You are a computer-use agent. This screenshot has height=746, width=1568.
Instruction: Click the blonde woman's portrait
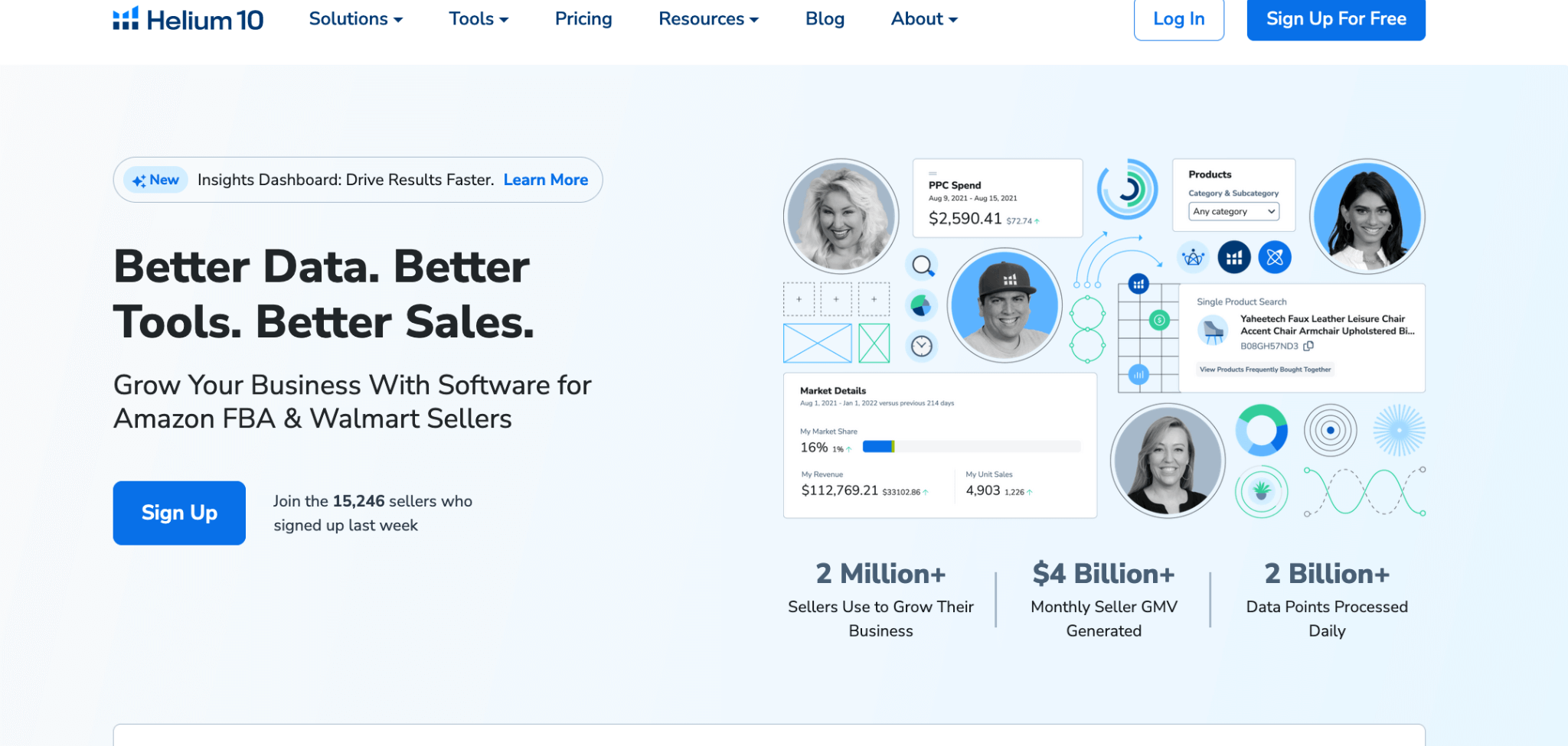[x=841, y=217]
